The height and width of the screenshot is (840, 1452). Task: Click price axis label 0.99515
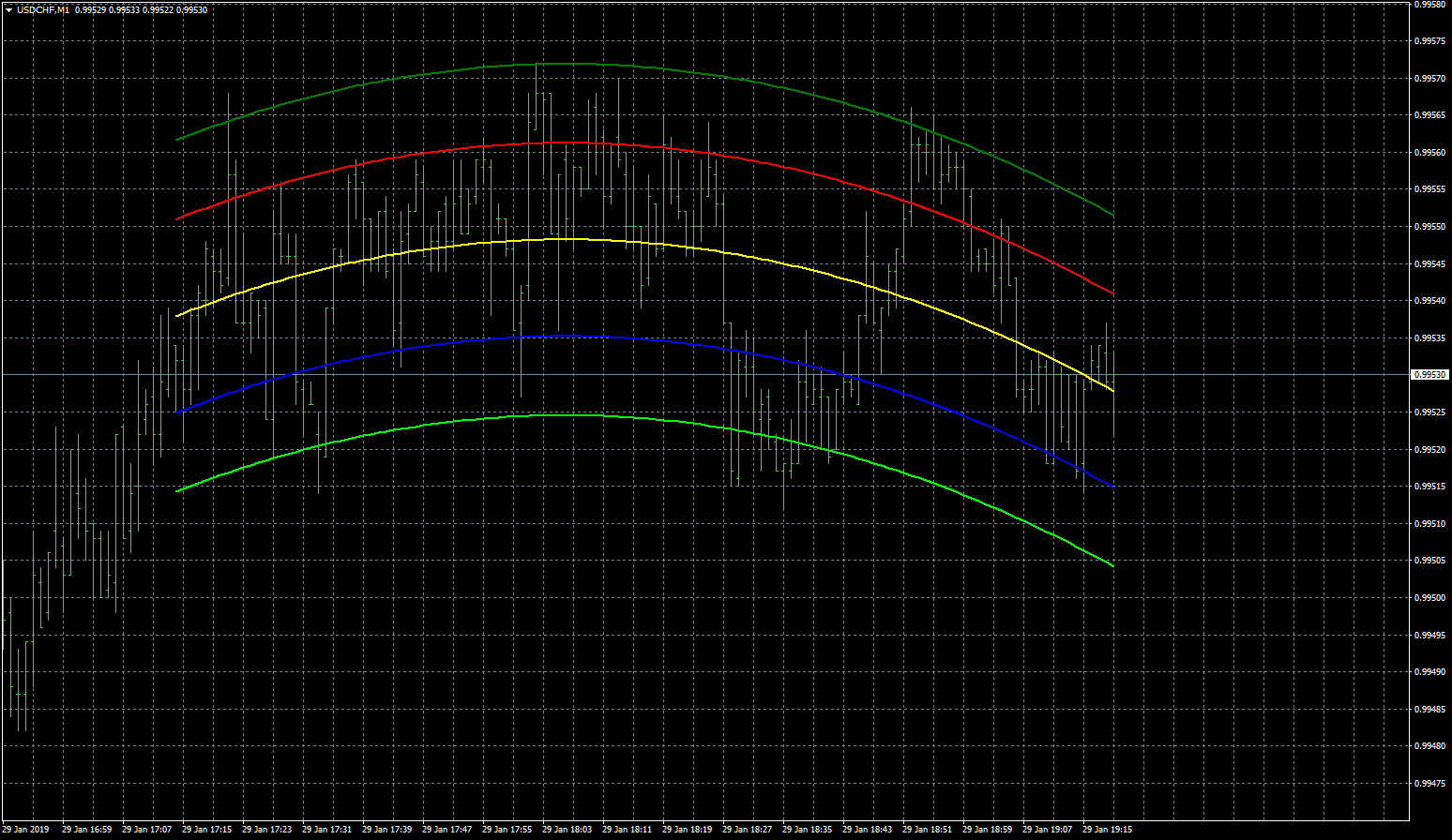point(1429,487)
